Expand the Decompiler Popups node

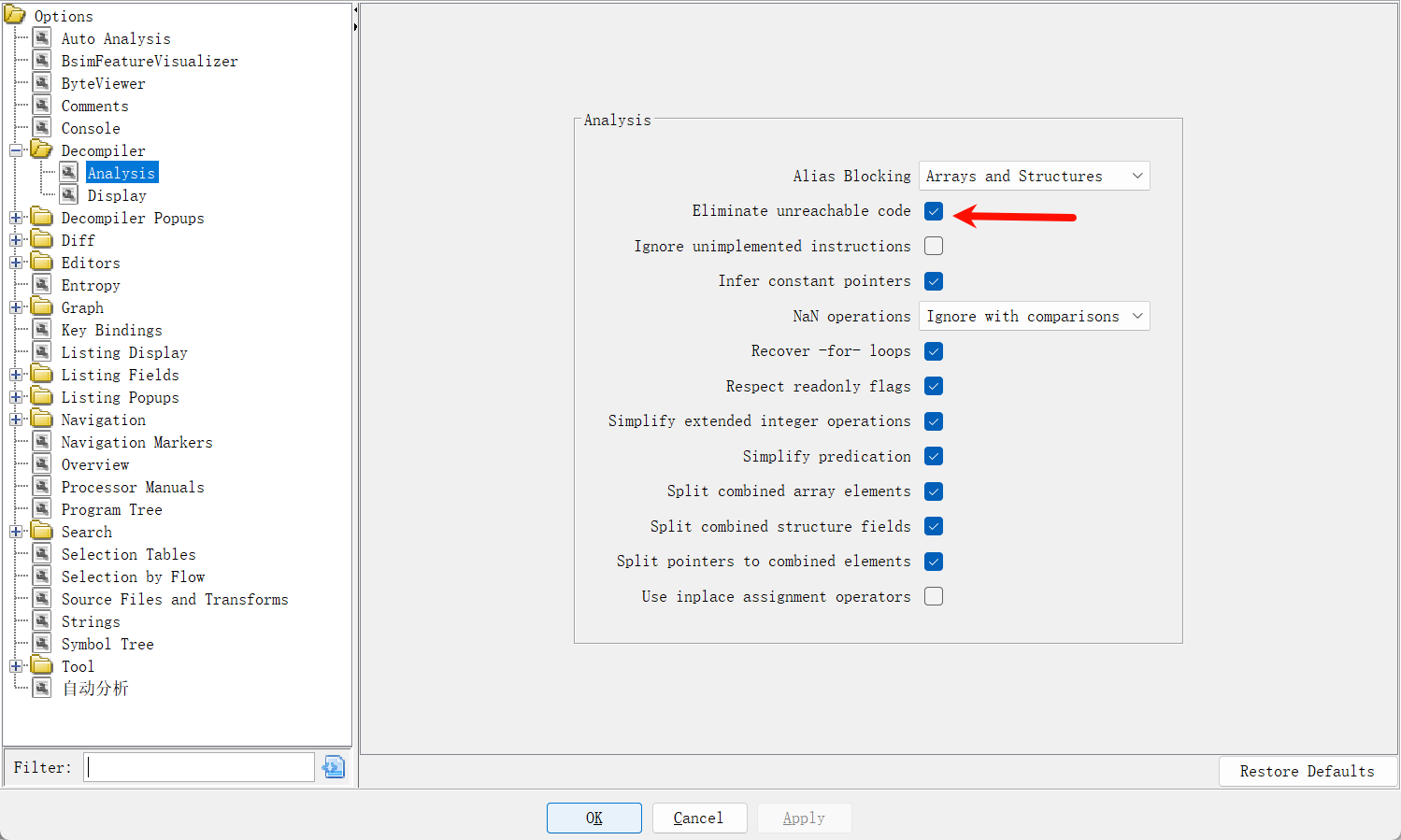pyautogui.click(x=16, y=218)
